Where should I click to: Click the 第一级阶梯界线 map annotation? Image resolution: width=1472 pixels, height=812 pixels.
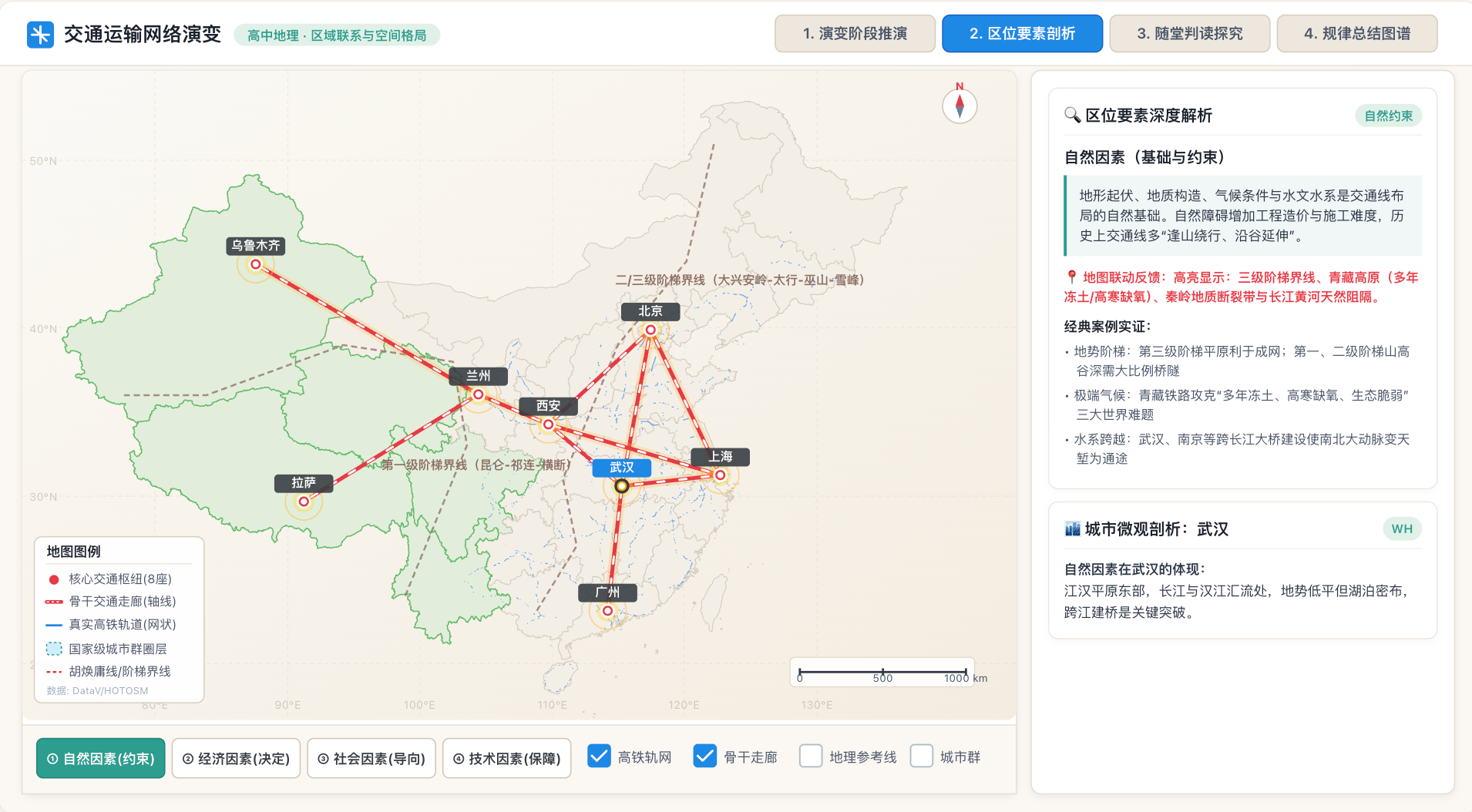click(x=476, y=465)
